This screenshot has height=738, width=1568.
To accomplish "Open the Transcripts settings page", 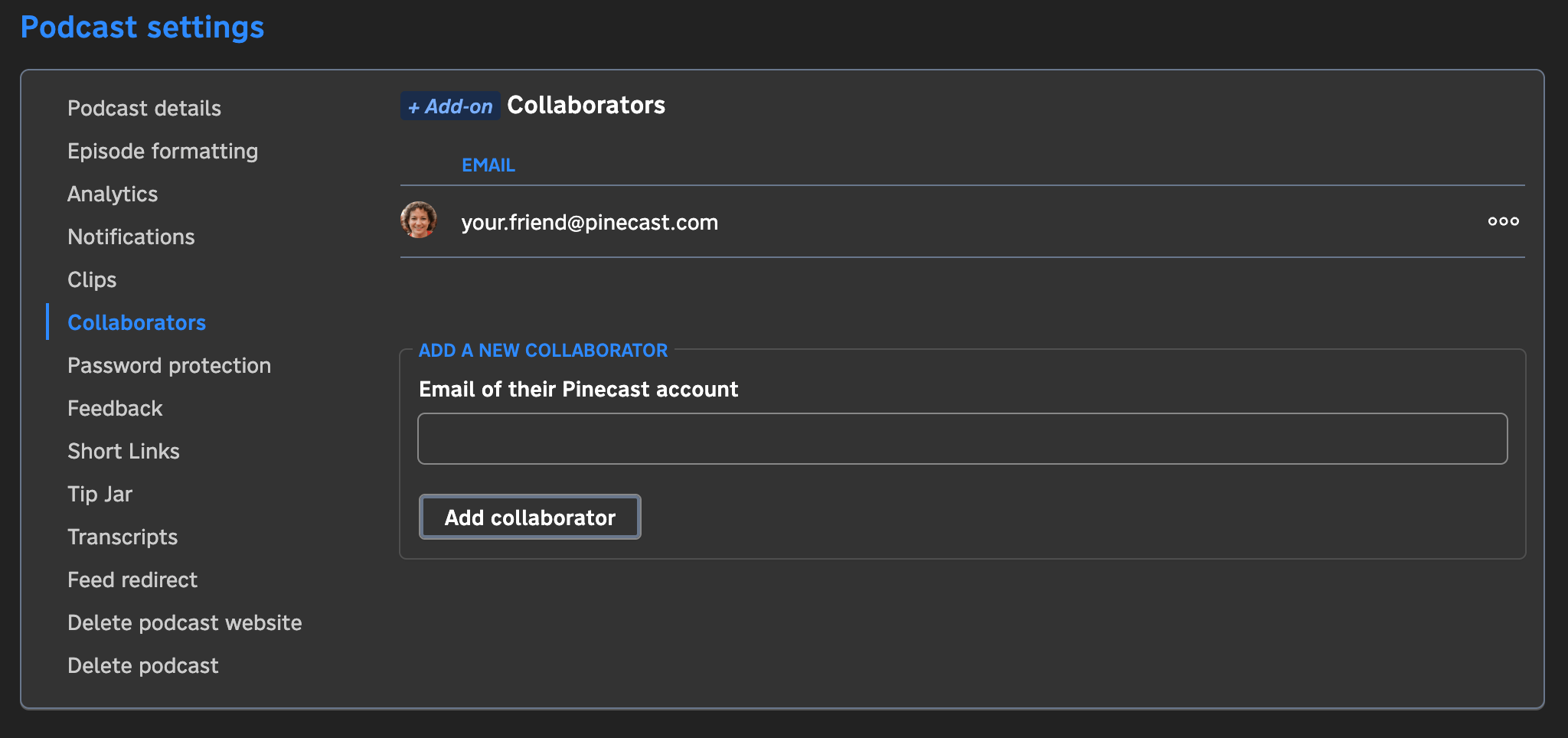I will pyautogui.click(x=122, y=537).
